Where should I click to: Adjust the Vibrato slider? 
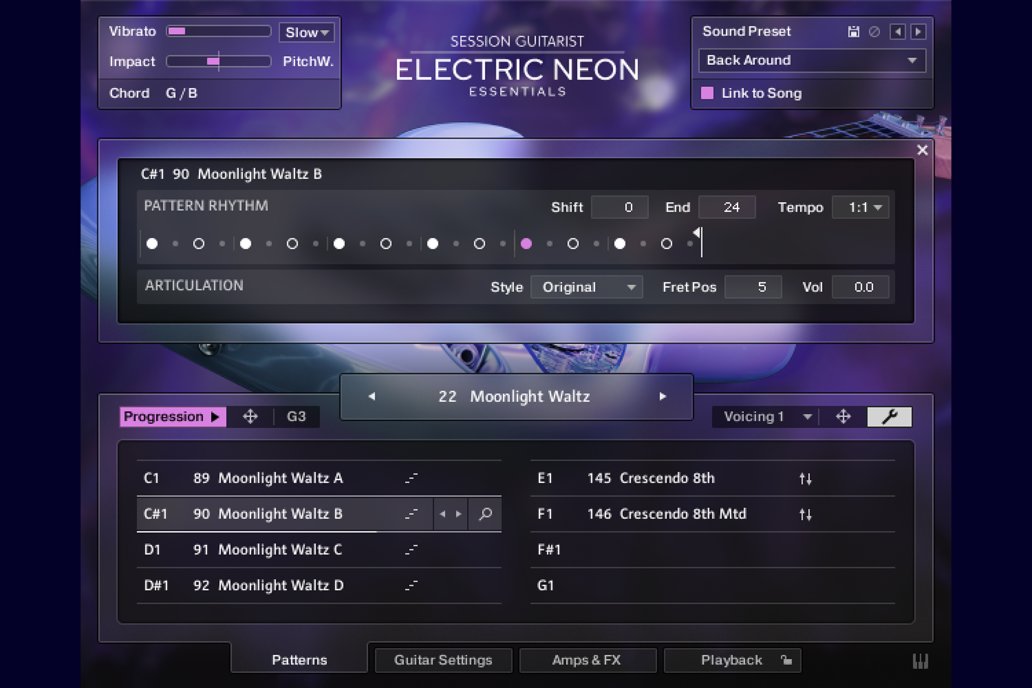(218, 32)
